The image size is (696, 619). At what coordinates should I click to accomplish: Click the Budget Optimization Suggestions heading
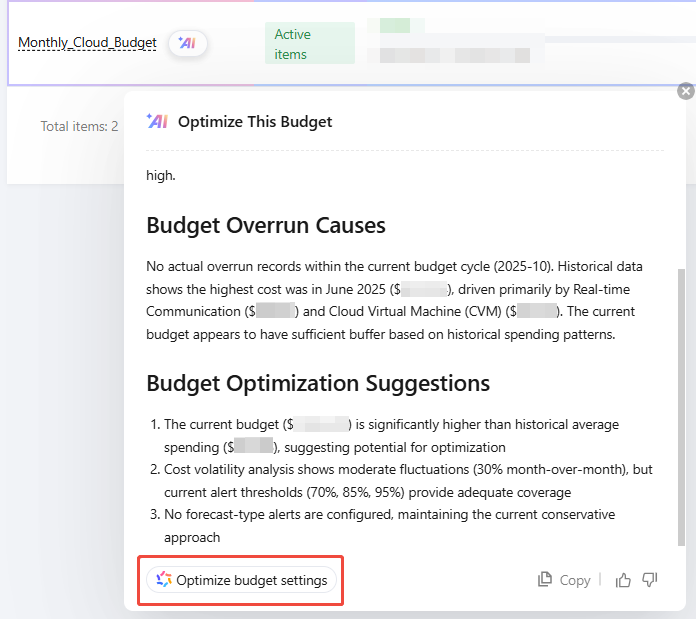click(x=318, y=383)
